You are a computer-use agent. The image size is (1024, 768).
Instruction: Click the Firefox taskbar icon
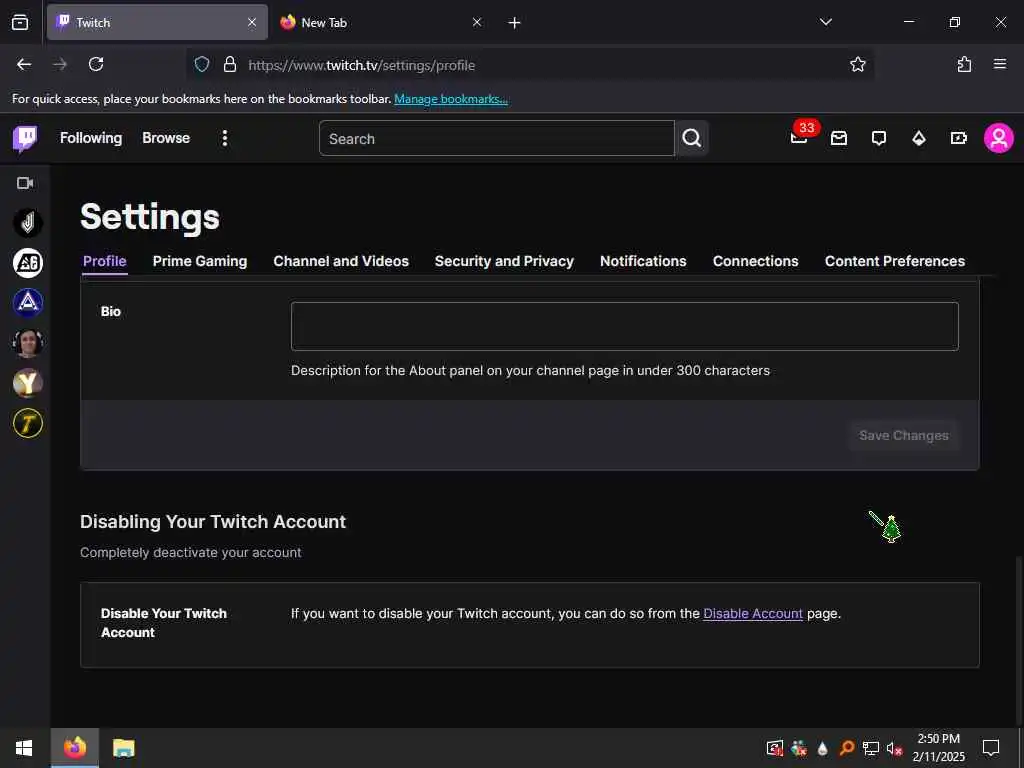pos(74,748)
